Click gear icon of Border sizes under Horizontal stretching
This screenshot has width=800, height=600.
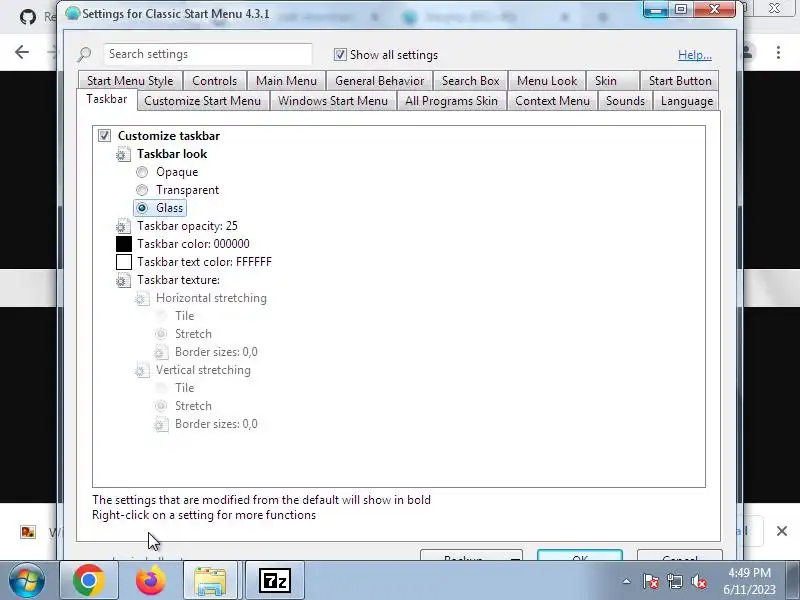click(x=161, y=352)
